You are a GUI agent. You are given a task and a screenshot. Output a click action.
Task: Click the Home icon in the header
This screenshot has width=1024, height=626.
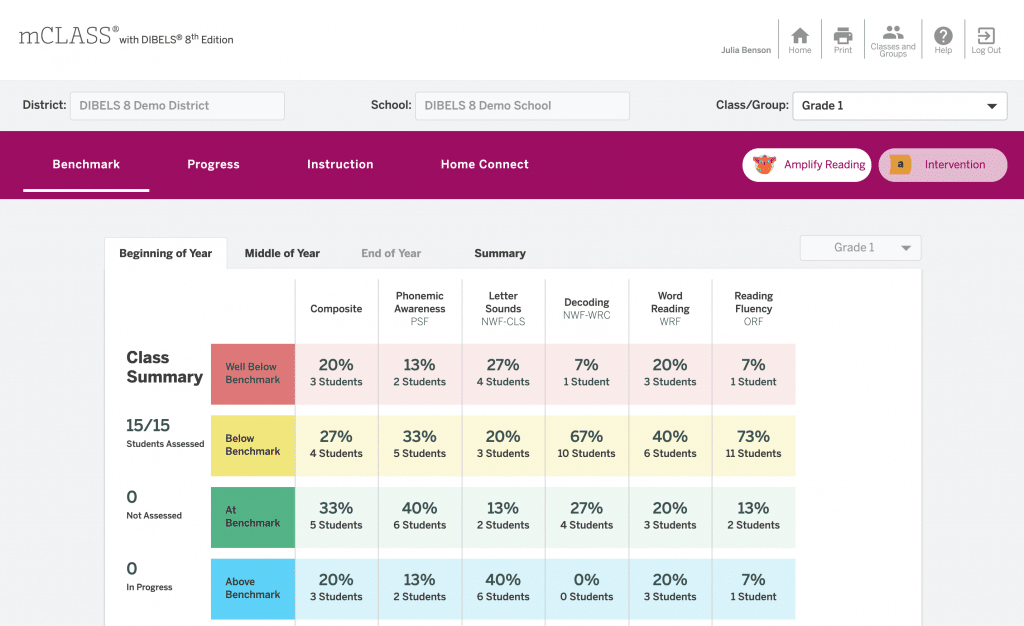(x=799, y=35)
